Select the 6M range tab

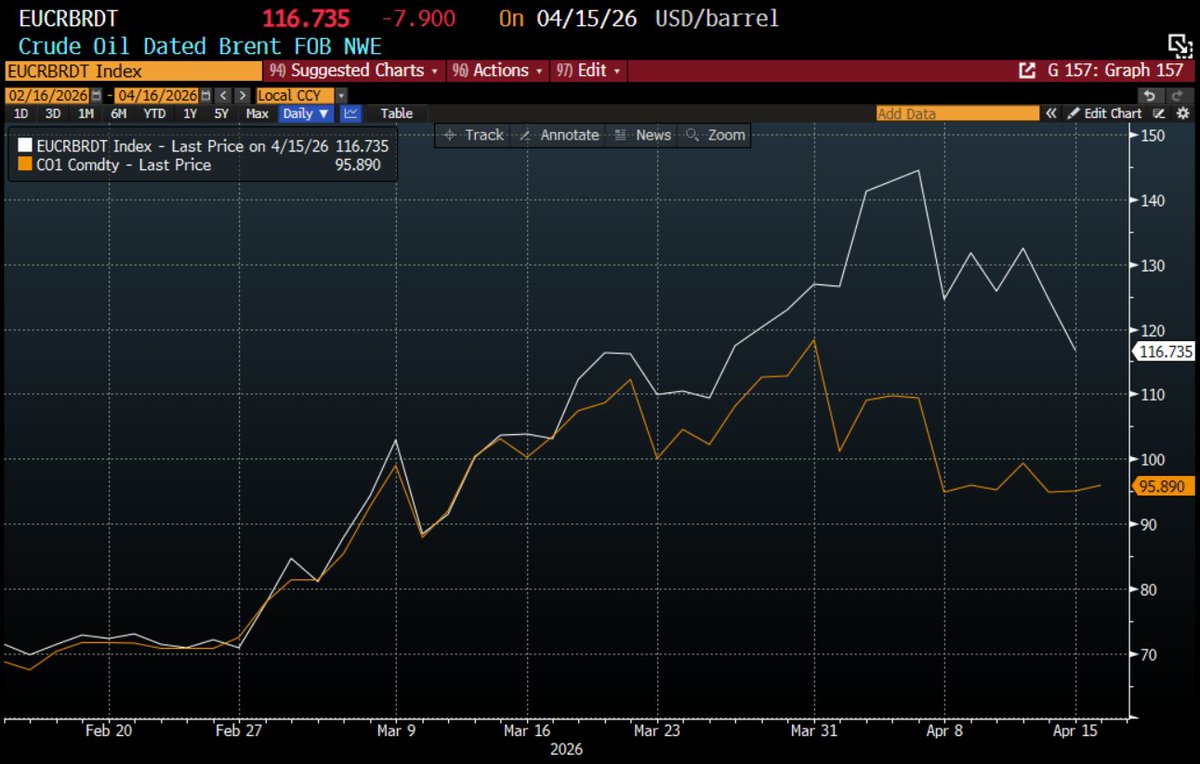pos(119,113)
